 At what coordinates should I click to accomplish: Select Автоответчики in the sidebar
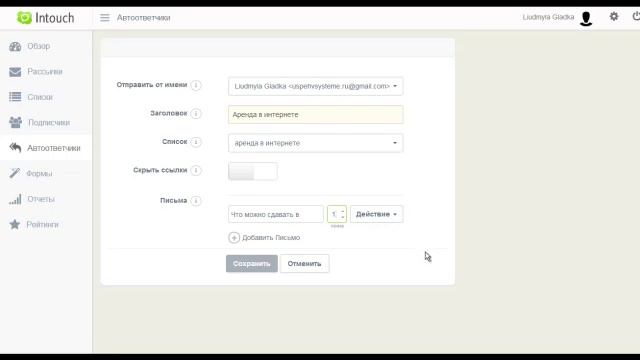pos(46,148)
